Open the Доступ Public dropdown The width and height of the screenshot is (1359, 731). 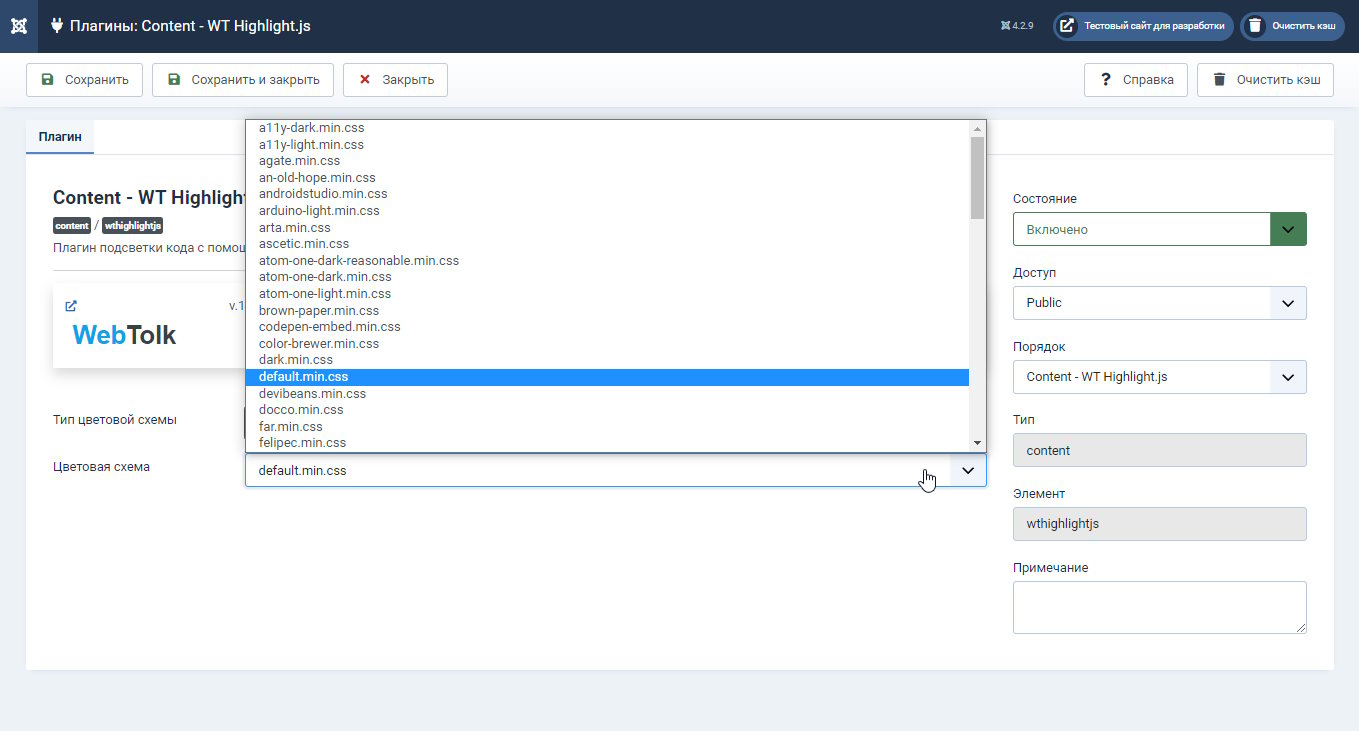1159,303
